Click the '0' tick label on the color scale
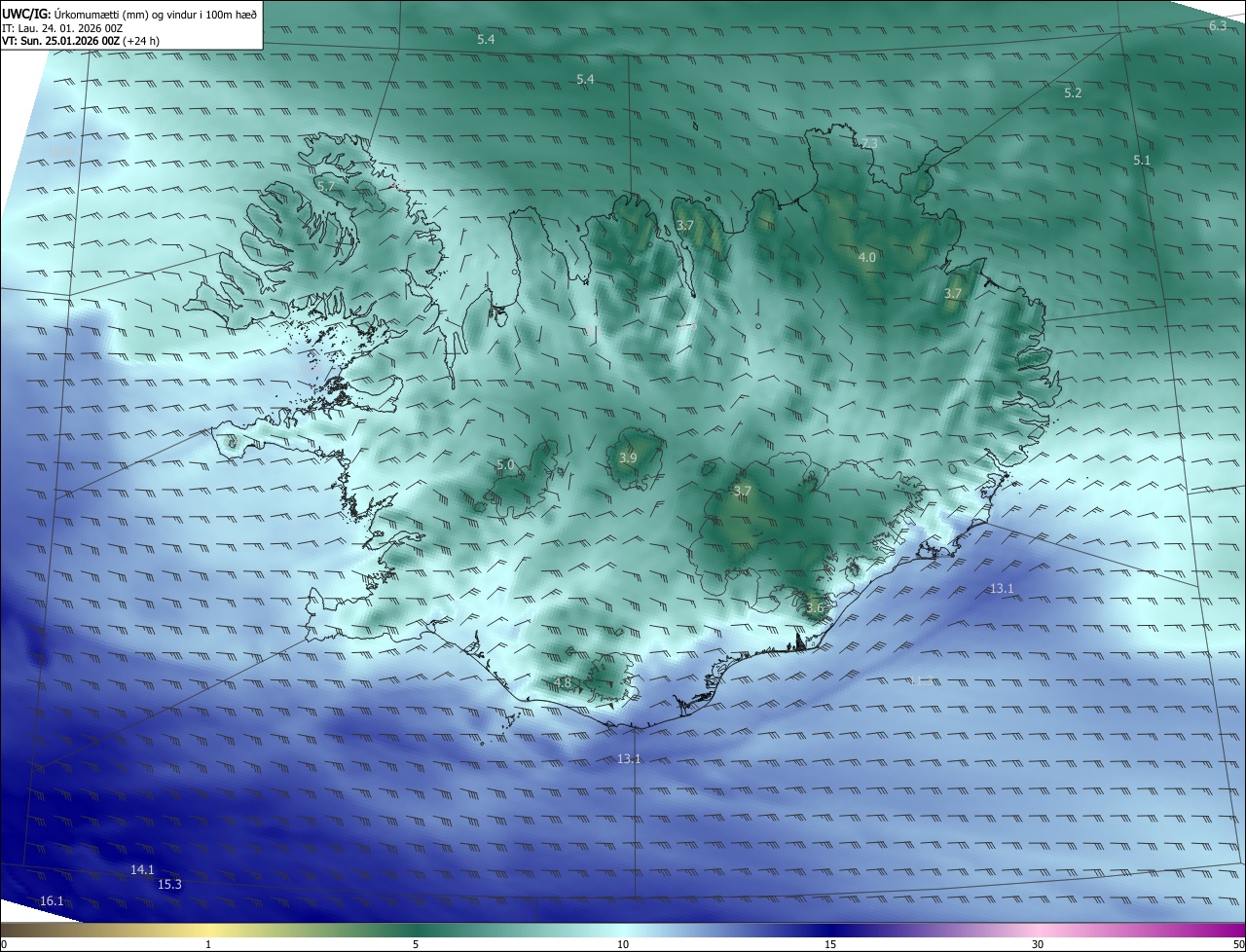The image size is (1246, 952). [x=3, y=944]
